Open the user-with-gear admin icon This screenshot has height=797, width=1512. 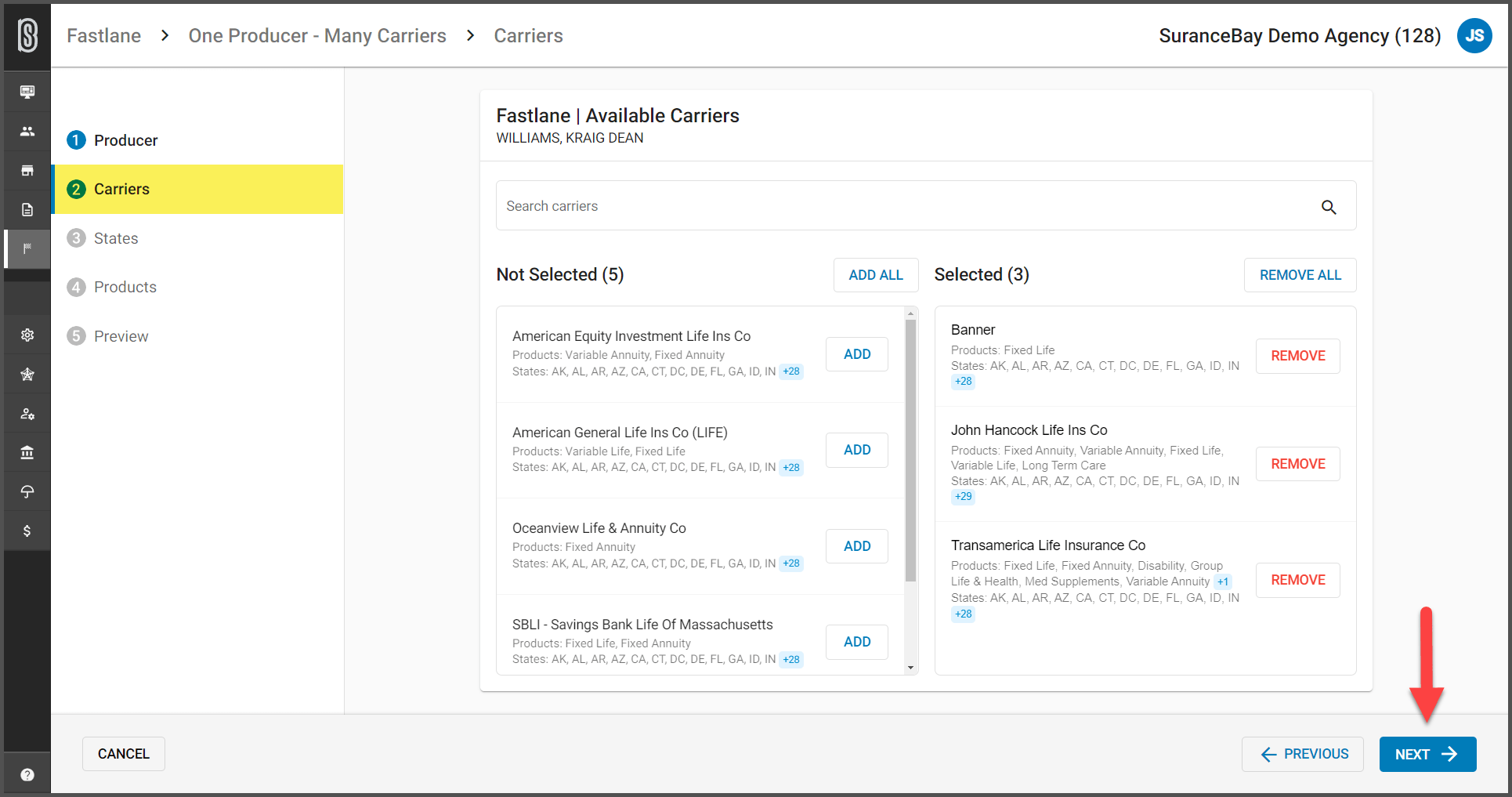pyautogui.click(x=27, y=413)
